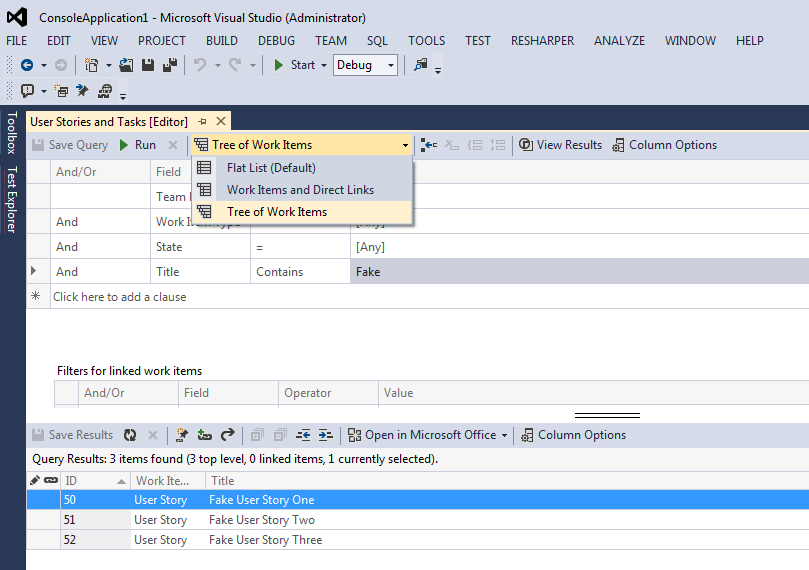Click the feedback speech bubble icon

[x=27, y=91]
